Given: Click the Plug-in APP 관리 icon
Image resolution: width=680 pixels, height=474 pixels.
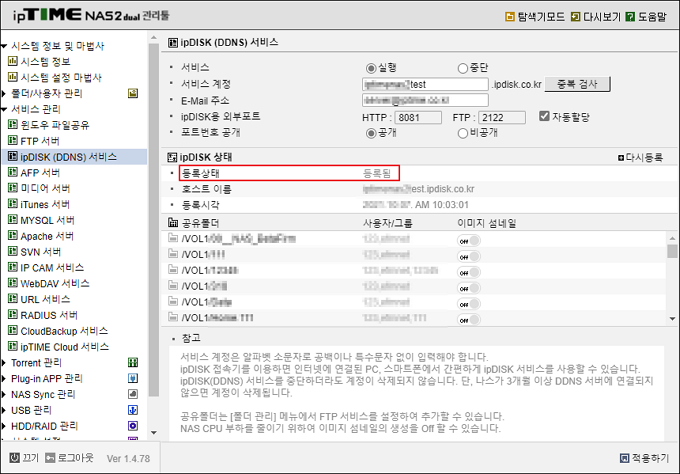Looking at the screenshot, I should point(133,378).
